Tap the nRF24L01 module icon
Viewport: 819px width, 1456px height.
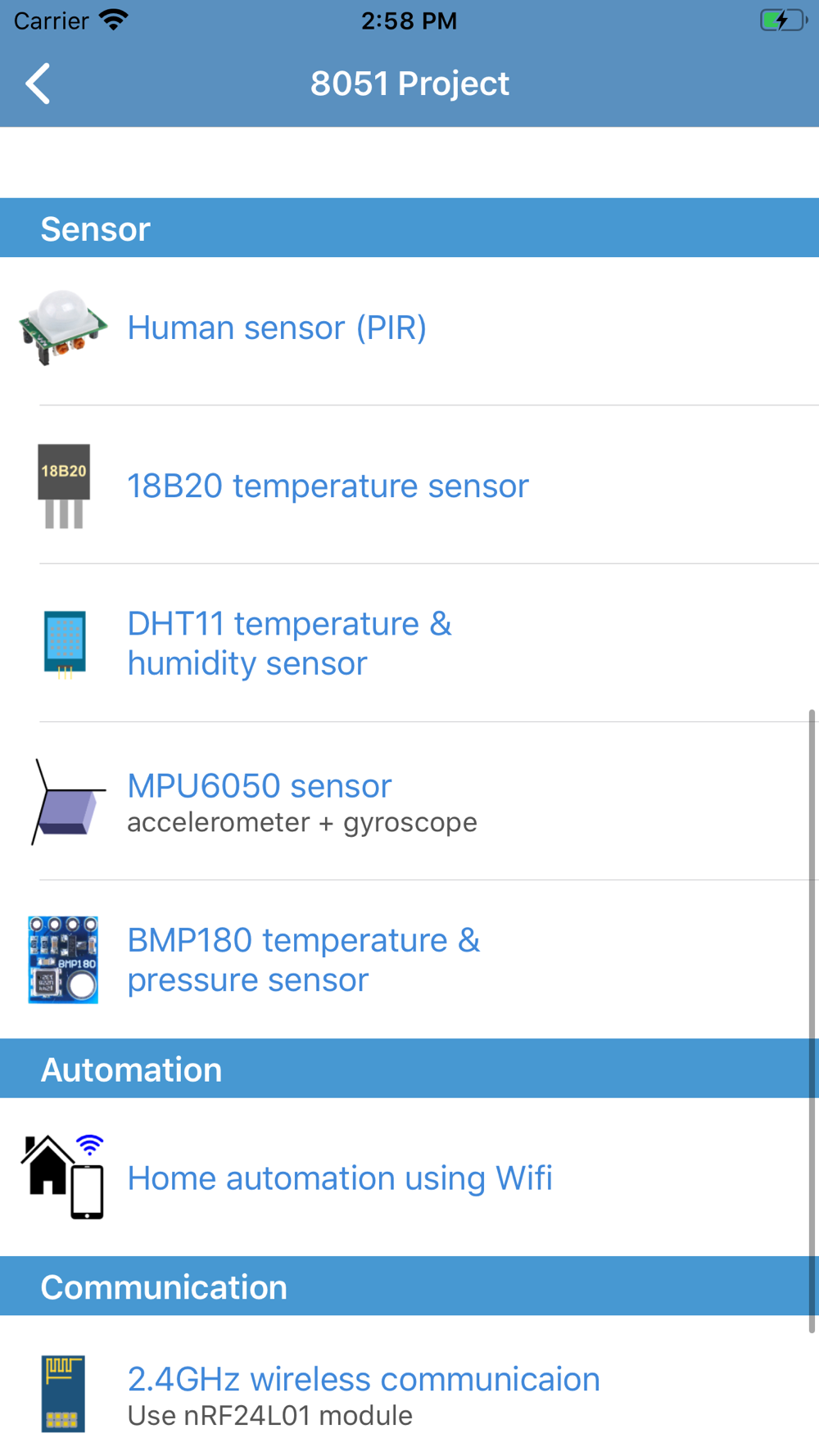[63, 1394]
